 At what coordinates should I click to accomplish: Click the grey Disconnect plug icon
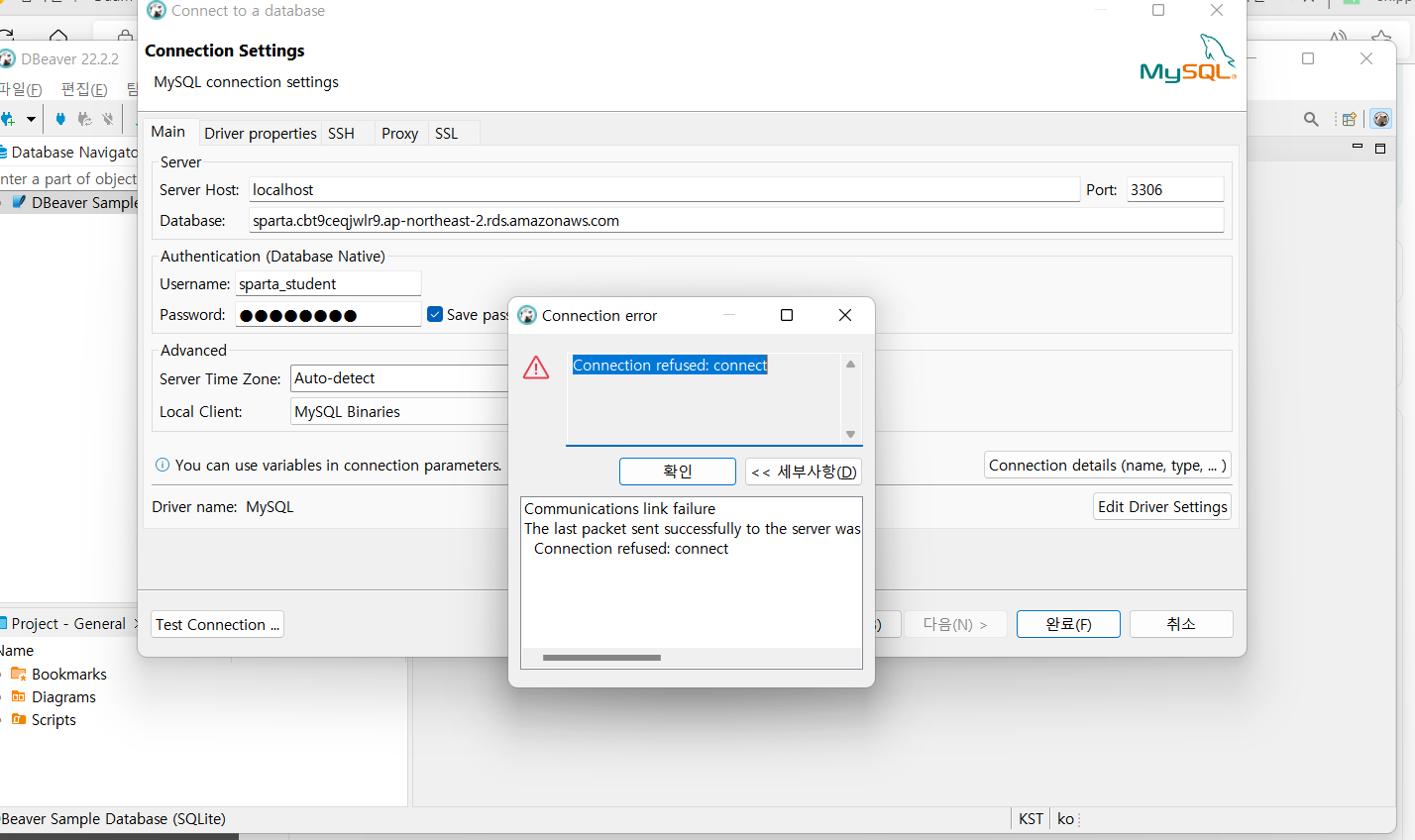click(108, 119)
